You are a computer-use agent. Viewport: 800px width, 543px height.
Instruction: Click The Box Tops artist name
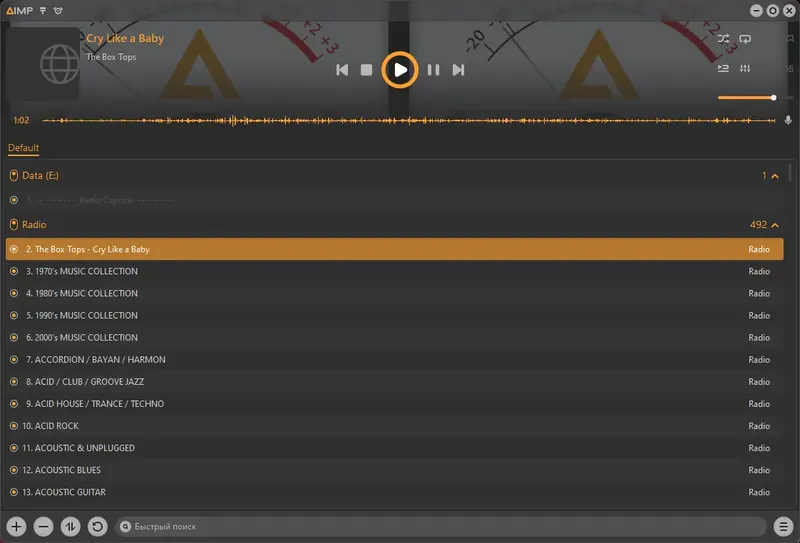[x=111, y=57]
